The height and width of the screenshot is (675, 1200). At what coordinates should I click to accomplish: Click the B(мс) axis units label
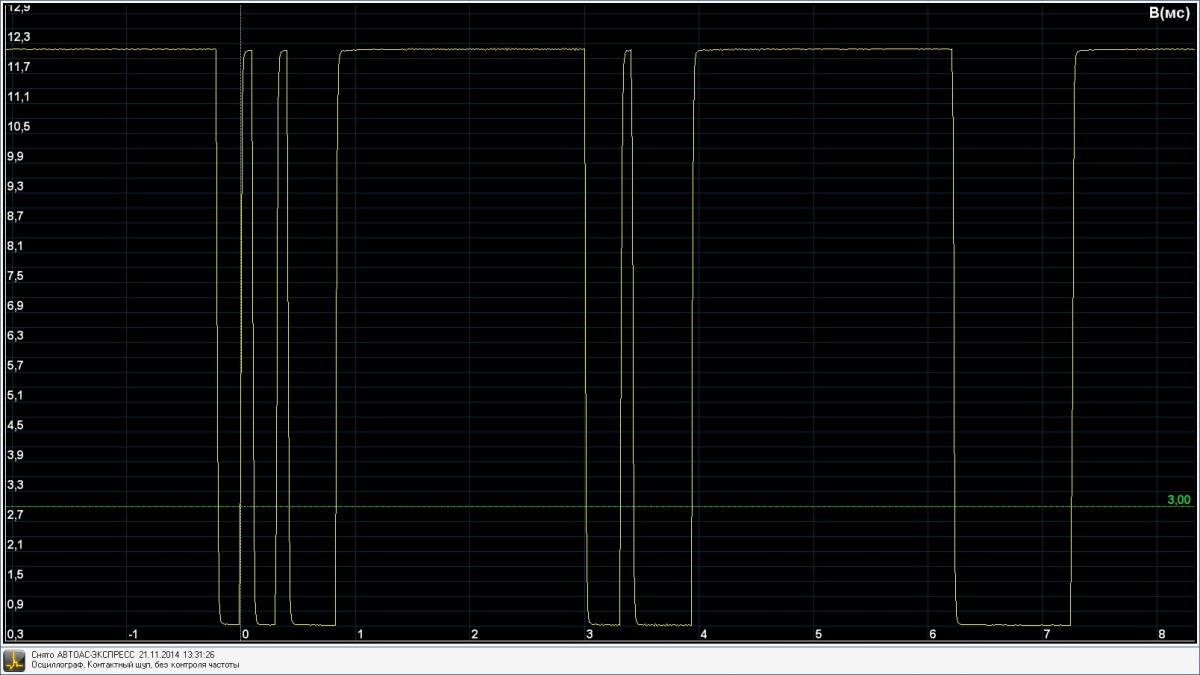(x=1169, y=13)
